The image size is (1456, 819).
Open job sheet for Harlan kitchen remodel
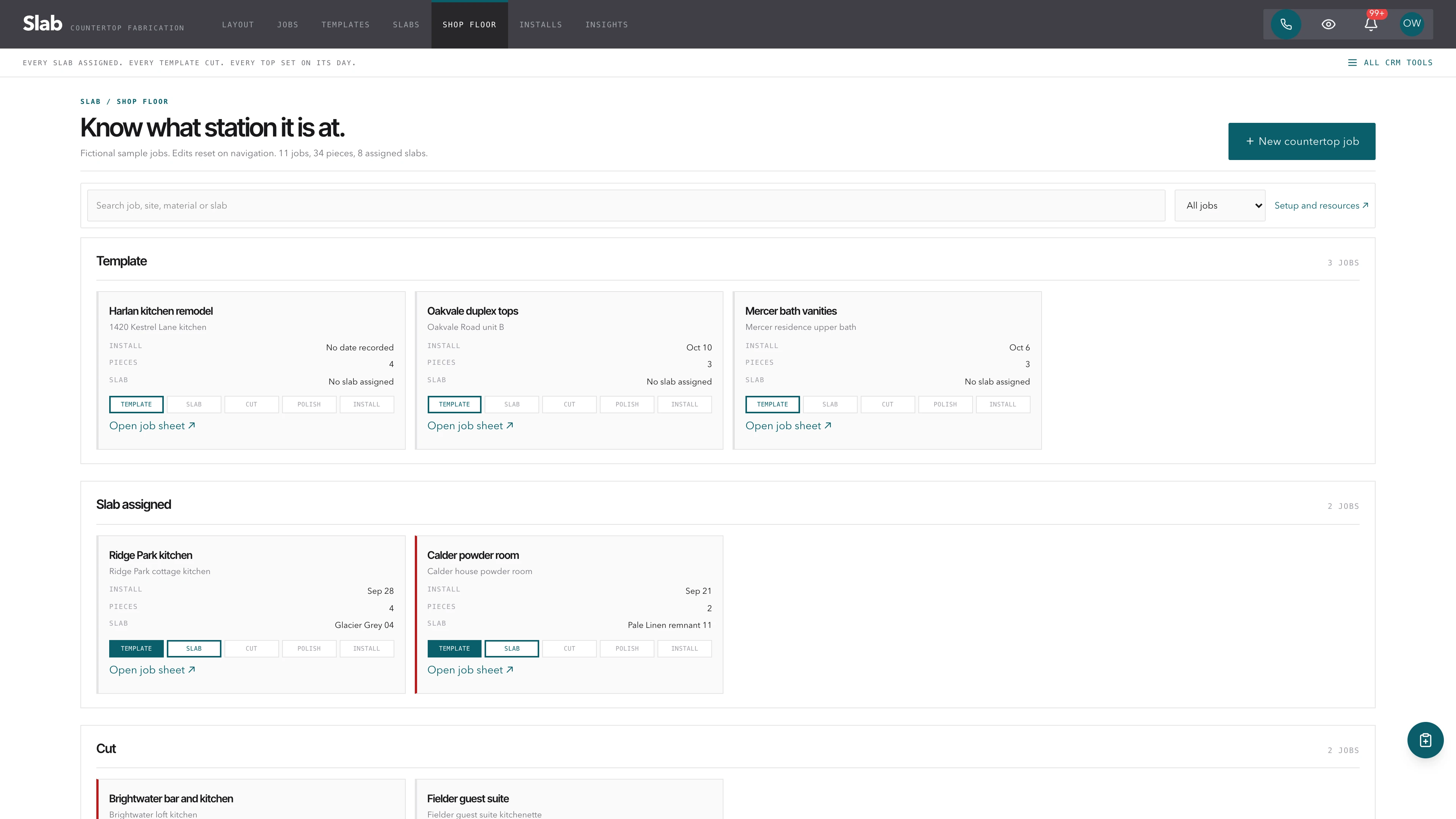coord(152,425)
